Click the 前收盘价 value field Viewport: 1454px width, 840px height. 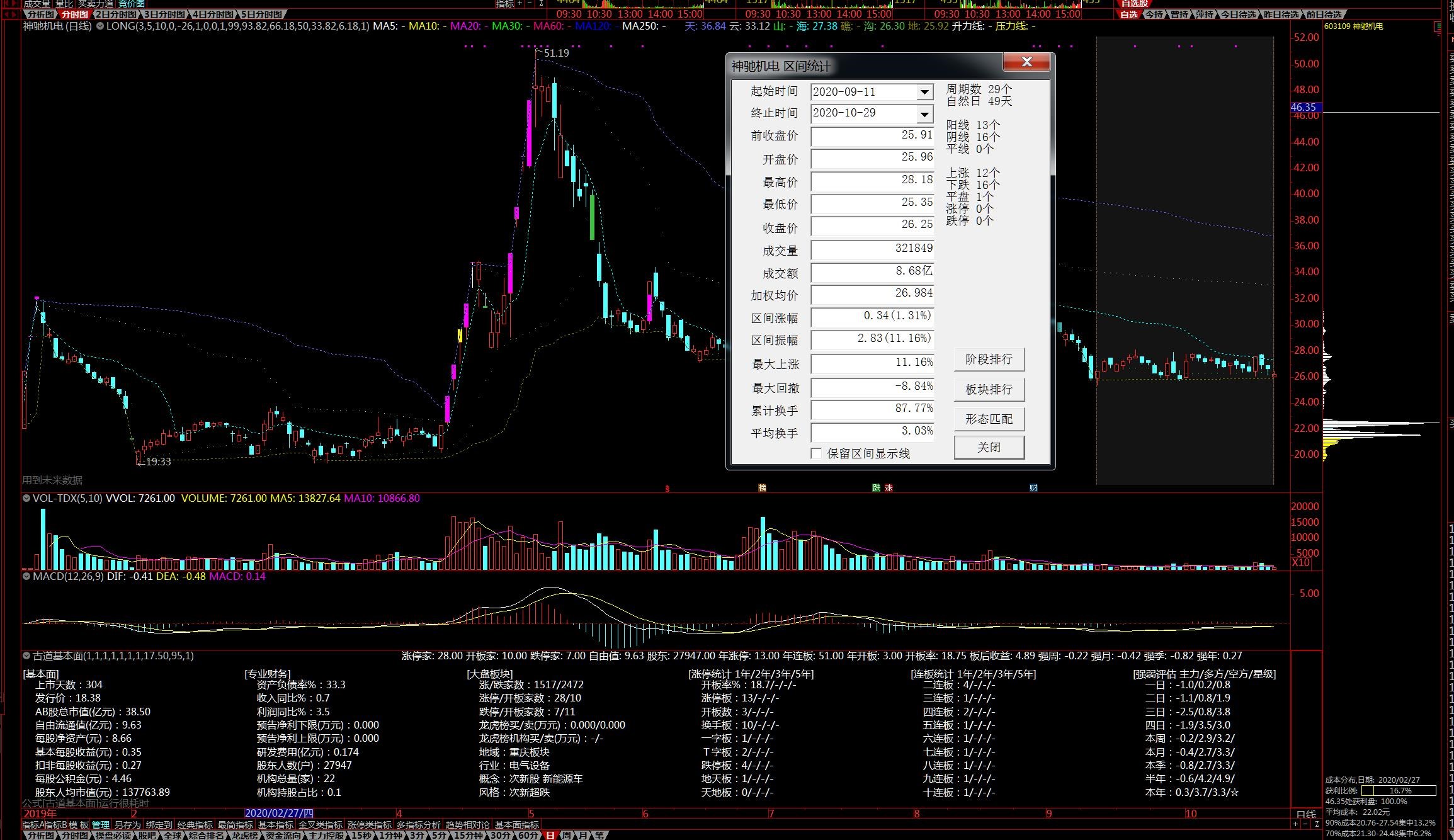click(872, 135)
